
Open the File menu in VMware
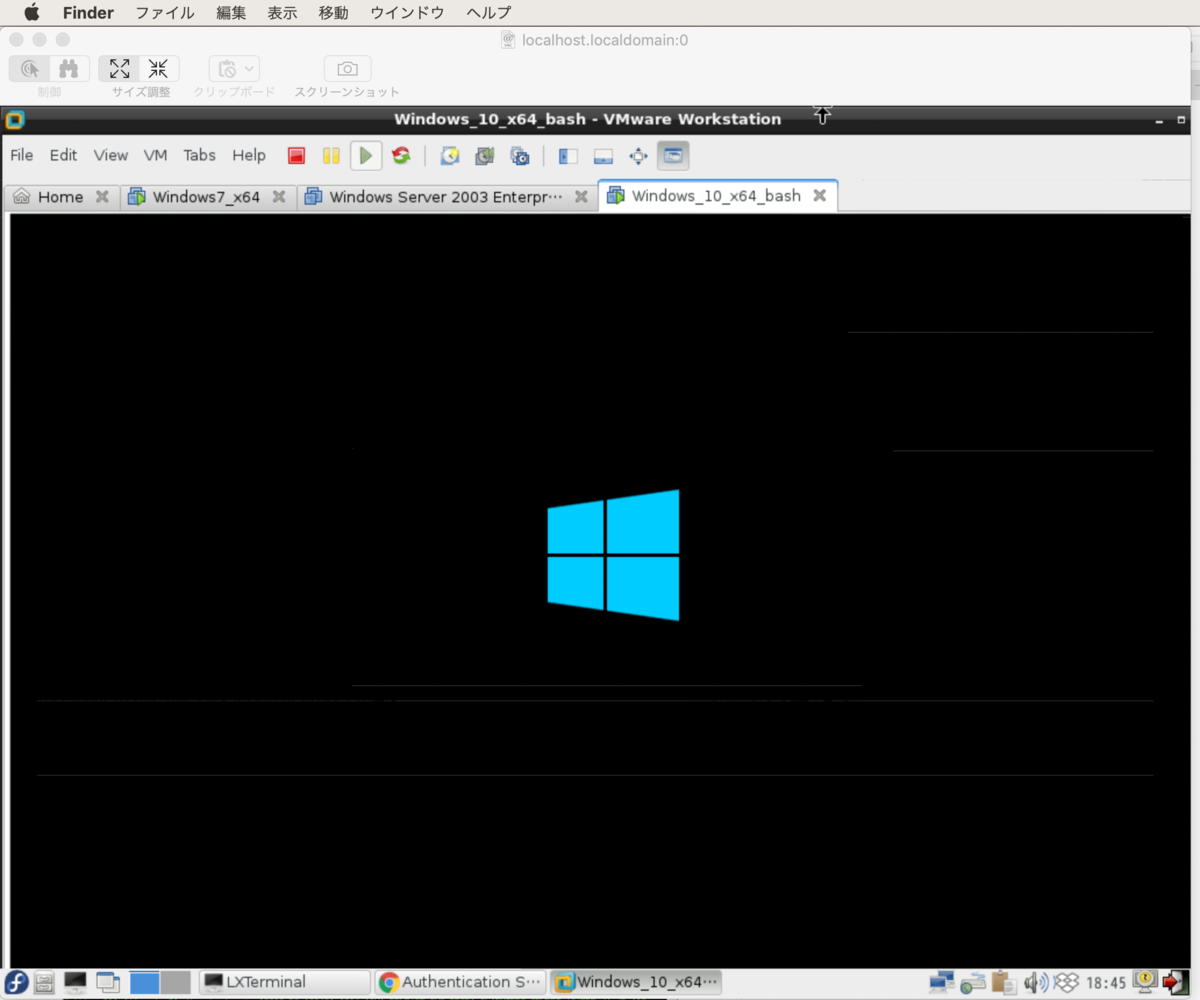click(x=21, y=155)
